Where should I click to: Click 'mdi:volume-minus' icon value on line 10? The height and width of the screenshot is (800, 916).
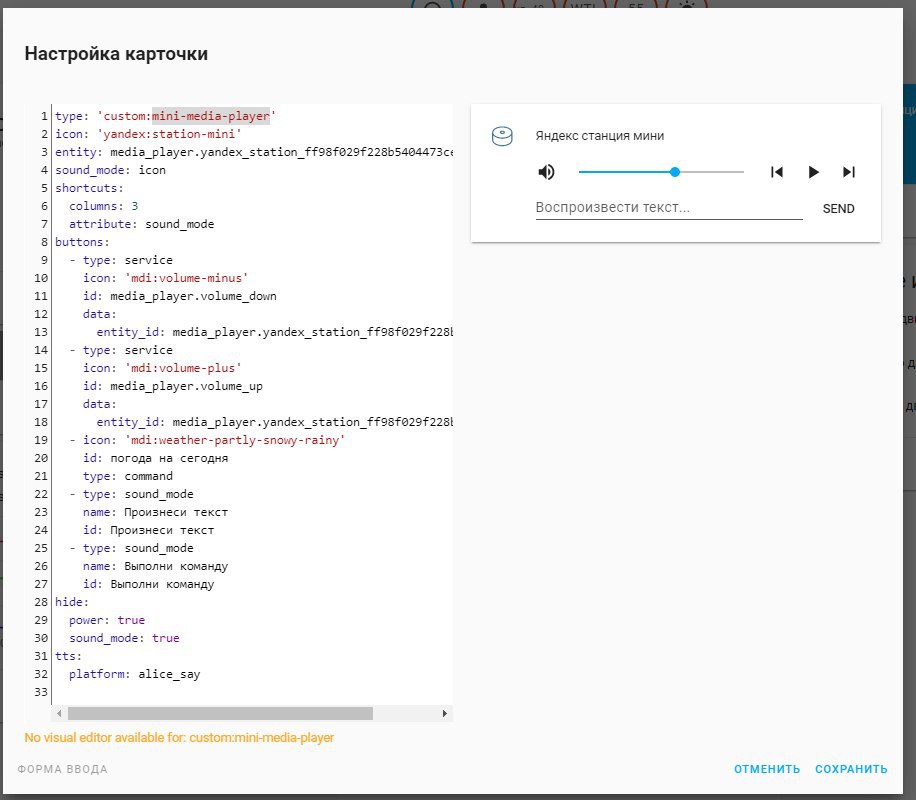pyautogui.click(x=186, y=278)
